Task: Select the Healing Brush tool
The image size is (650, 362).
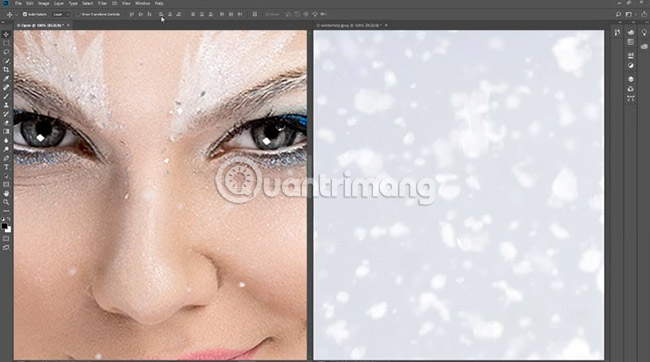Action: click(x=6, y=87)
